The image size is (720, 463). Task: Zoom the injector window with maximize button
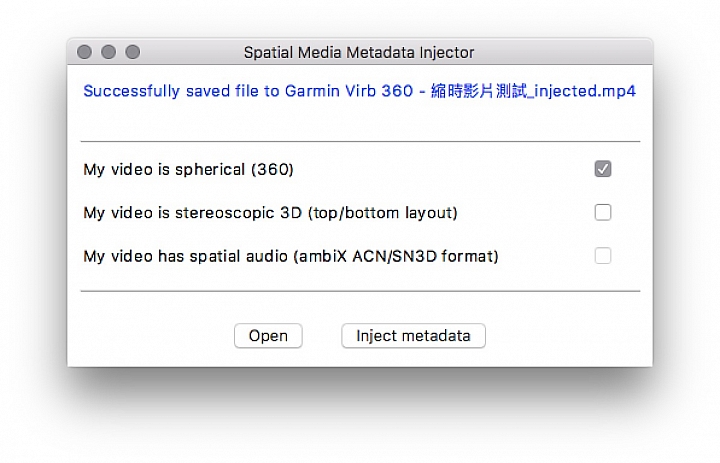(x=132, y=52)
